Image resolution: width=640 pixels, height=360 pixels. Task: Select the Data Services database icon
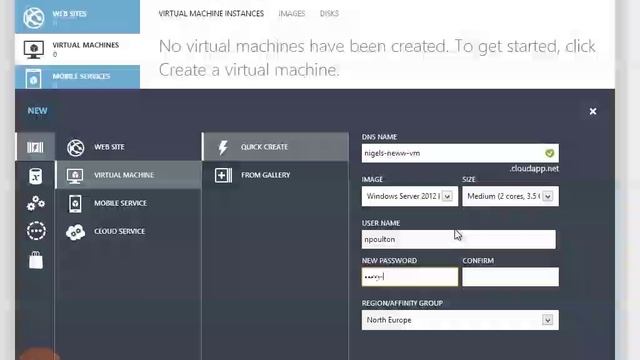pyautogui.click(x=36, y=176)
